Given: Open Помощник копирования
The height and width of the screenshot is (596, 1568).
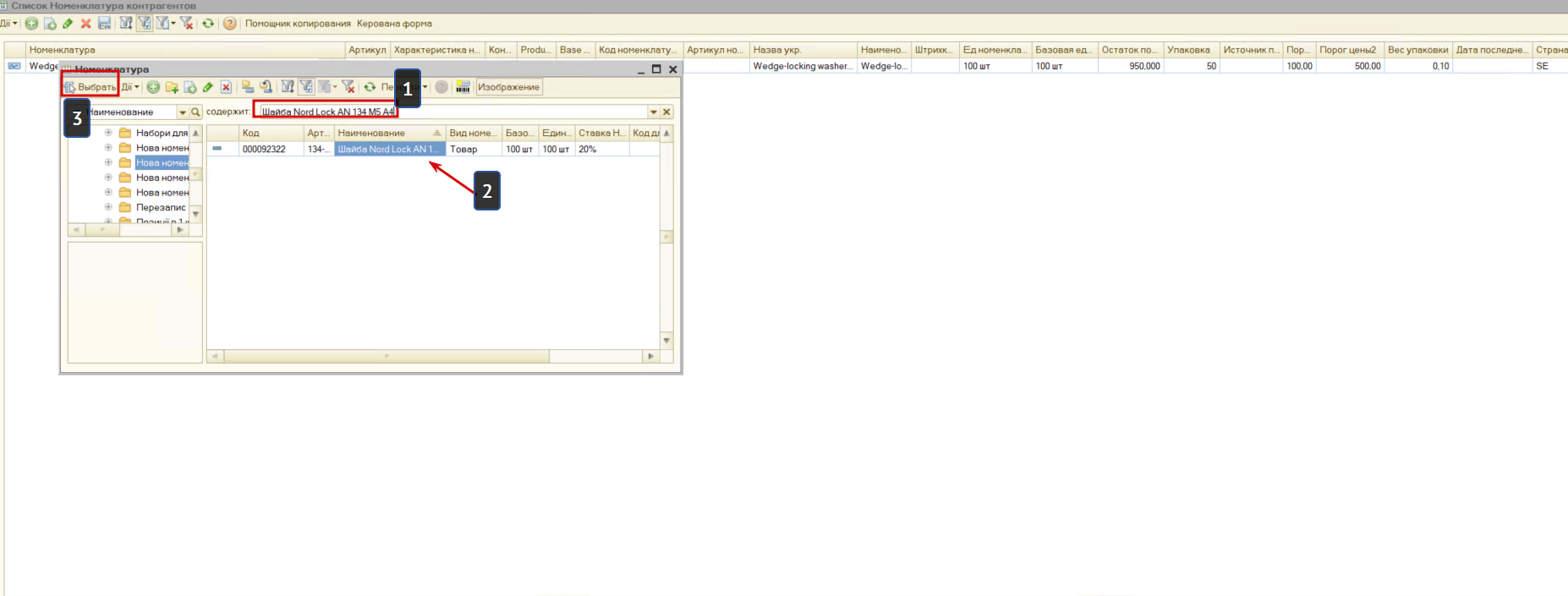Looking at the screenshot, I should click(x=298, y=24).
